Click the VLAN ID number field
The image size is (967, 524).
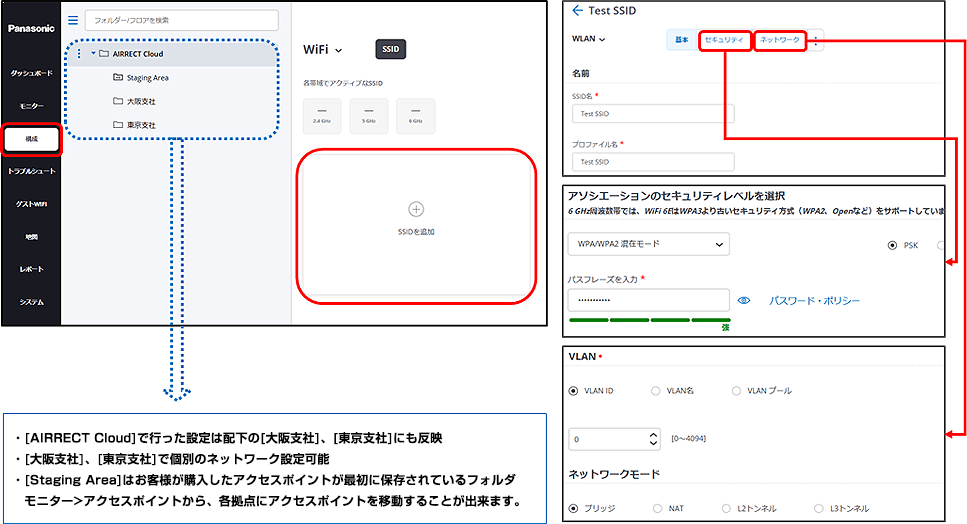click(x=614, y=439)
